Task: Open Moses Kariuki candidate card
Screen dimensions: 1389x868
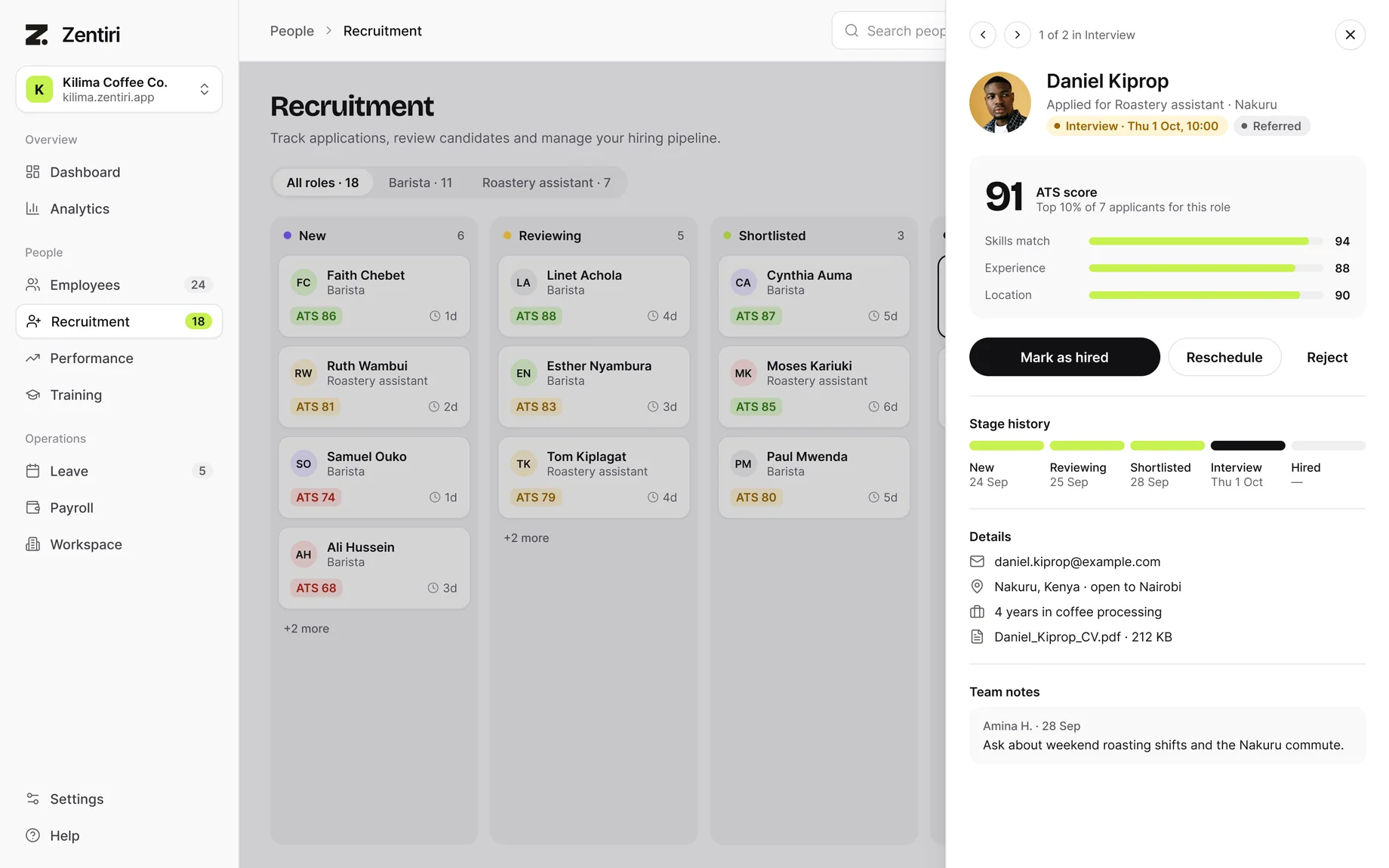Action: pyautogui.click(x=814, y=386)
